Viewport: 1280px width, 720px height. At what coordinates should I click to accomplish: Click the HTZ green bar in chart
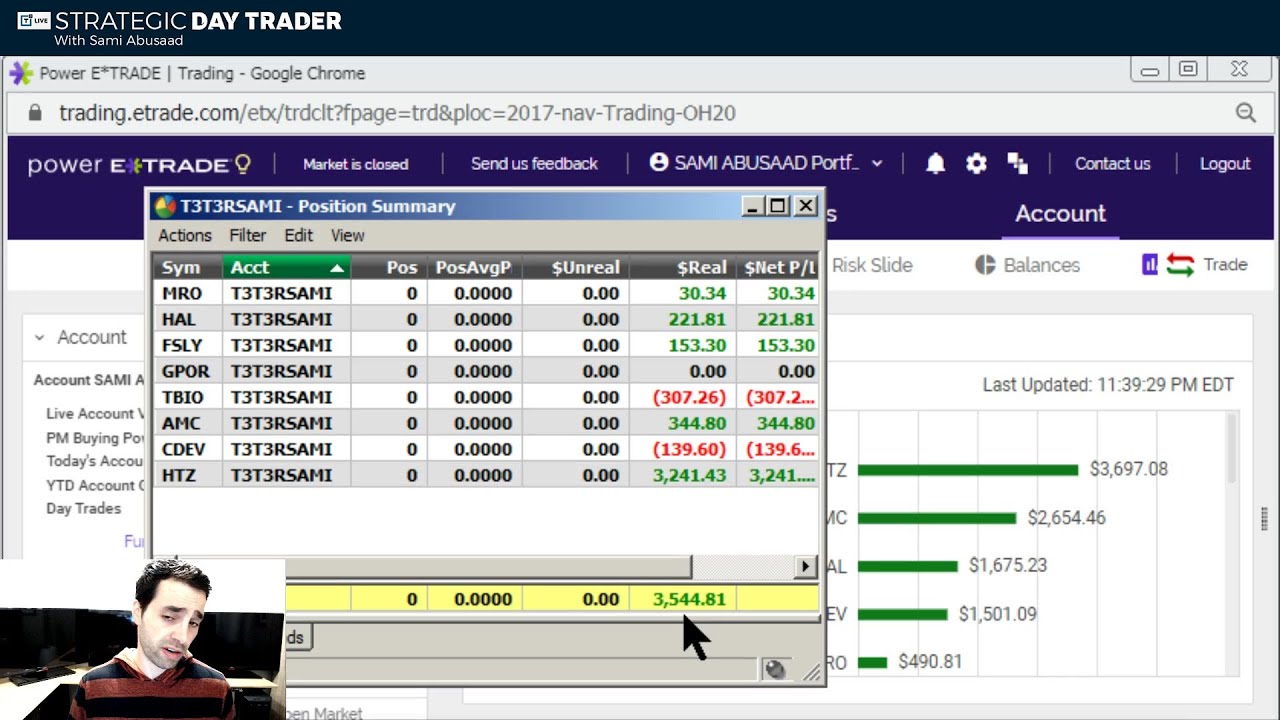point(967,469)
